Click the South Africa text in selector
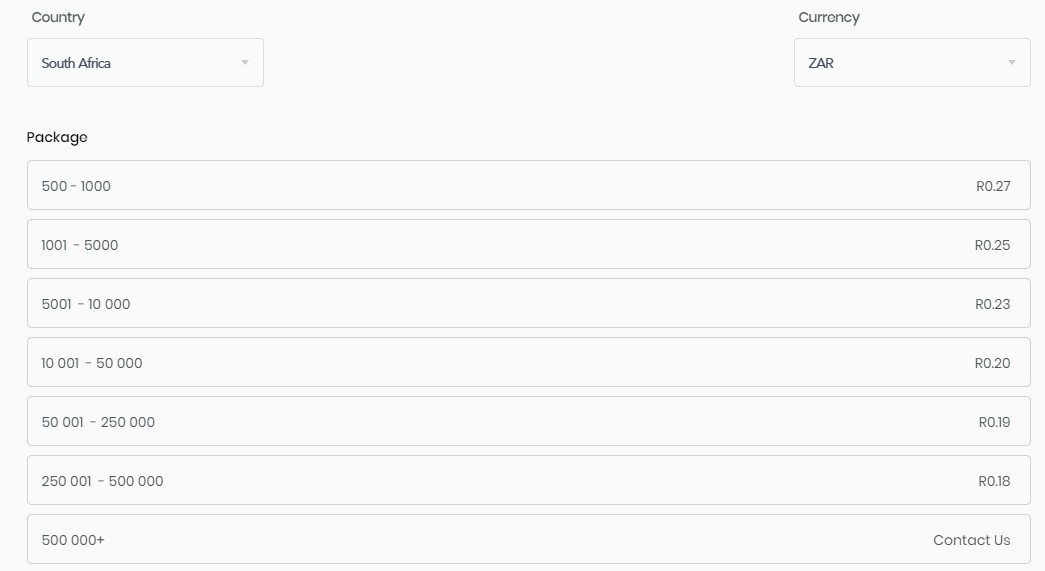The height and width of the screenshot is (571, 1045). [76, 63]
